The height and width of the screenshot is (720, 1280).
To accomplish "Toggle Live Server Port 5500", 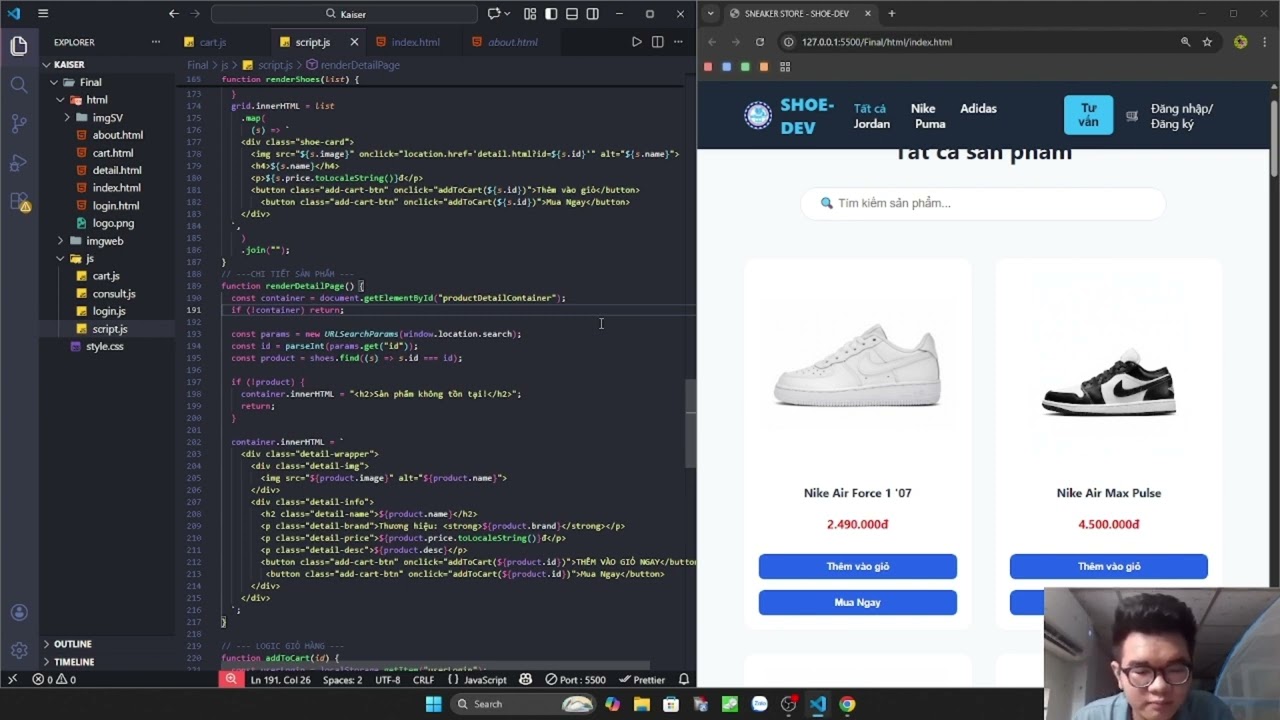I will click(x=576, y=679).
